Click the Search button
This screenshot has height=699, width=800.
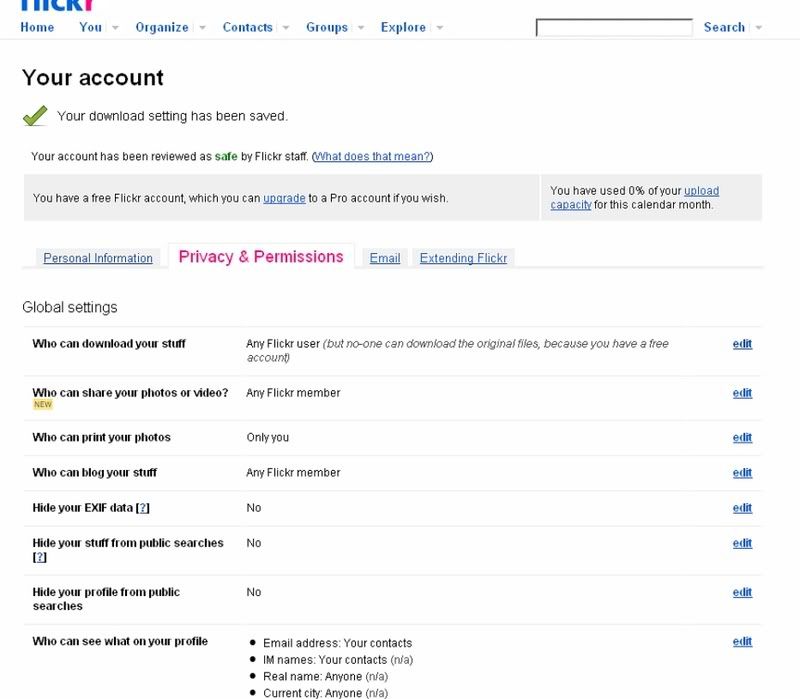tap(724, 27)
